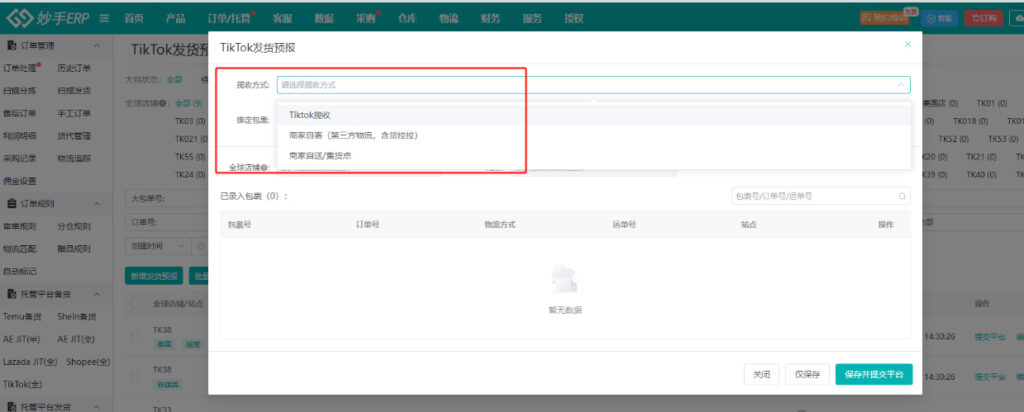Open 首页 in top navigation

[x=134, y=18]
